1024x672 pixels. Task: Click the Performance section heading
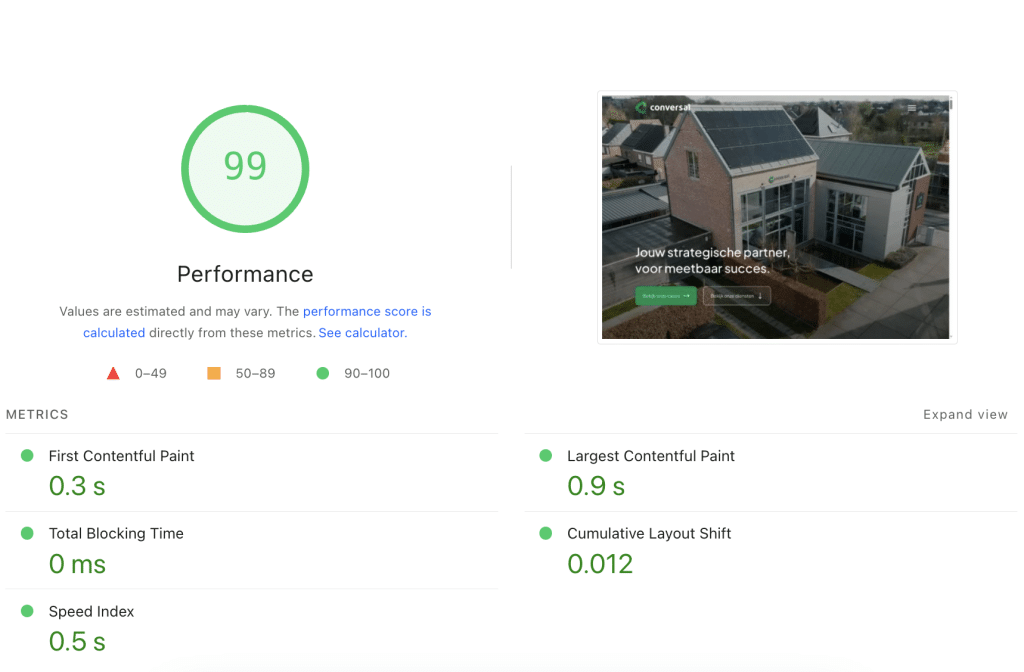point(245,274)
